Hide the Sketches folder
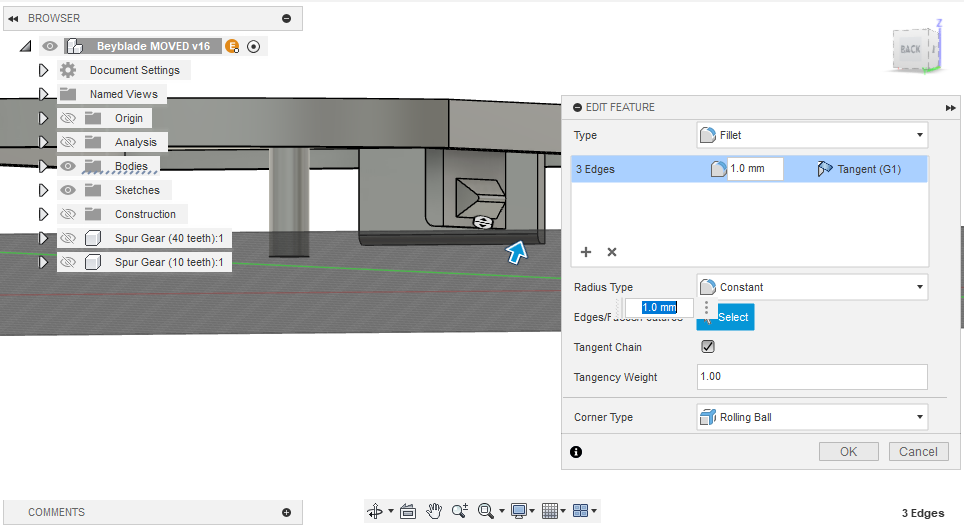The image size is (964, 527). [68, 190]
